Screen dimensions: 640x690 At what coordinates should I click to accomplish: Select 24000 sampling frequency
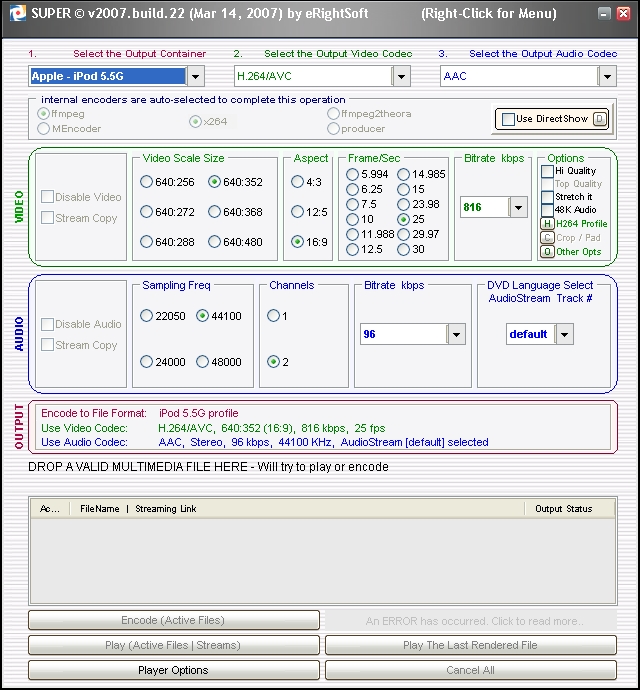(x=146, y=362)
